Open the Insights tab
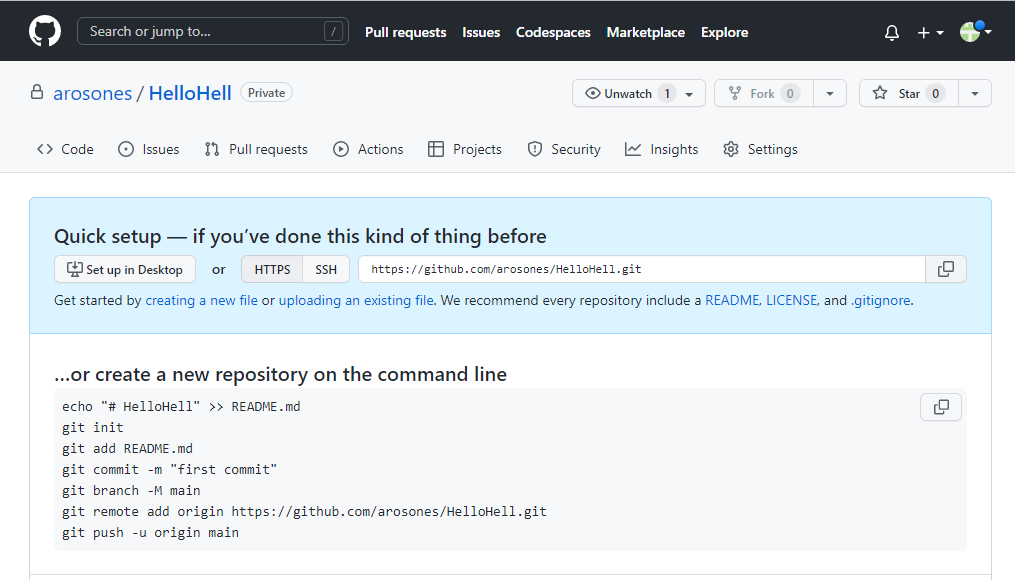Screen dimensions: 1015x580 662,149
